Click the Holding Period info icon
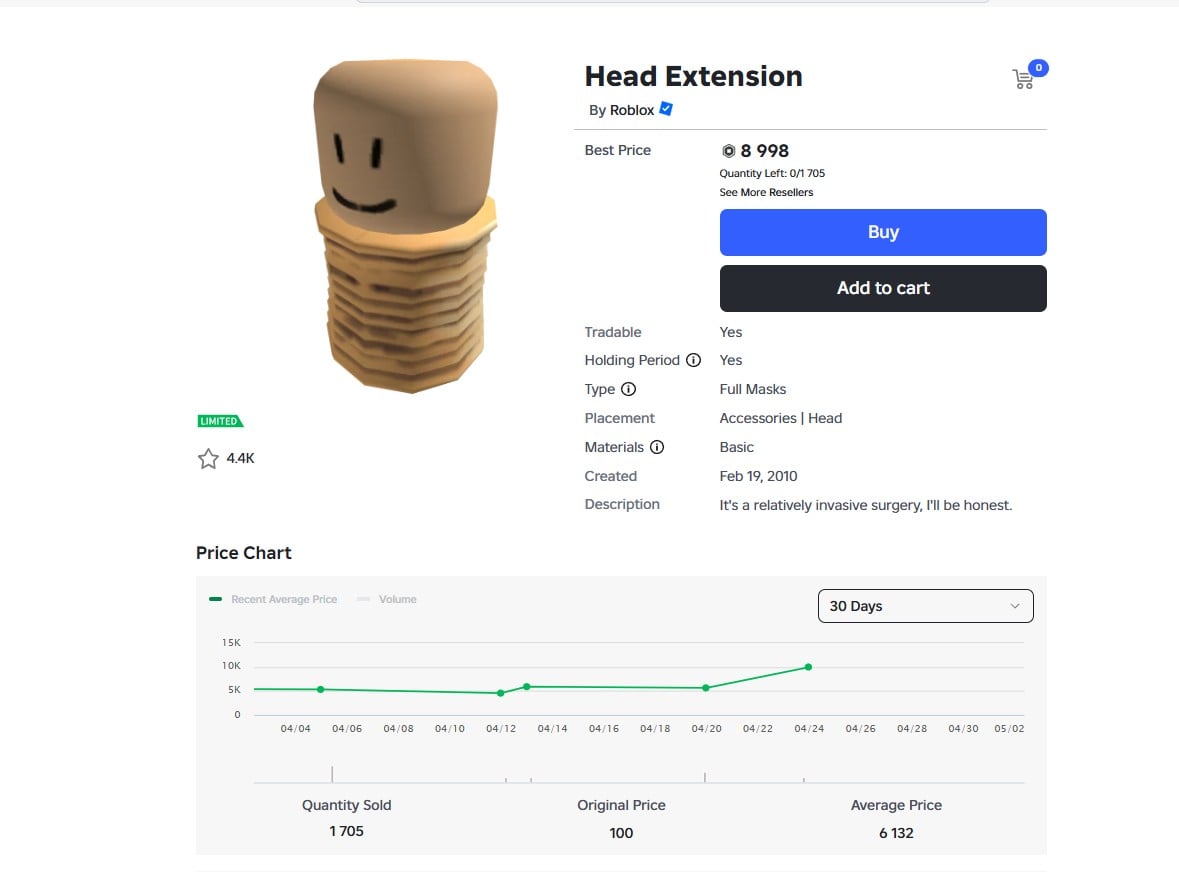Viewport: 1179px width, 872px height. [x=693, y=360]
